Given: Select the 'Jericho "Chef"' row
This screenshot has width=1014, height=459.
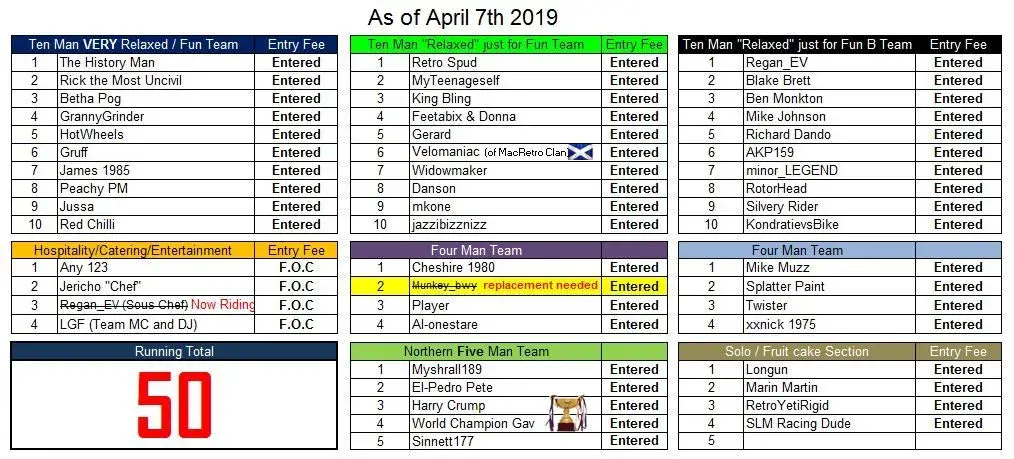Looking at the screenshot, I should click(x=175, y=286).
